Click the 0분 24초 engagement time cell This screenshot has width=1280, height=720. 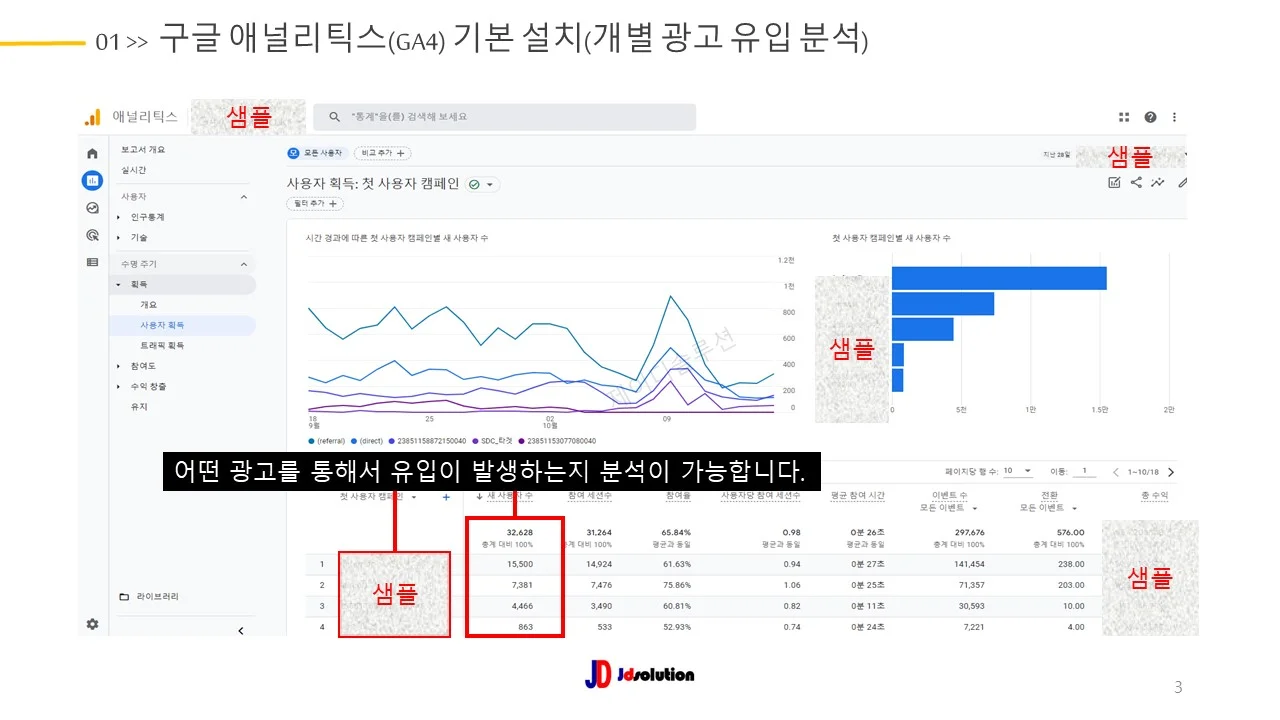[870, 627]
